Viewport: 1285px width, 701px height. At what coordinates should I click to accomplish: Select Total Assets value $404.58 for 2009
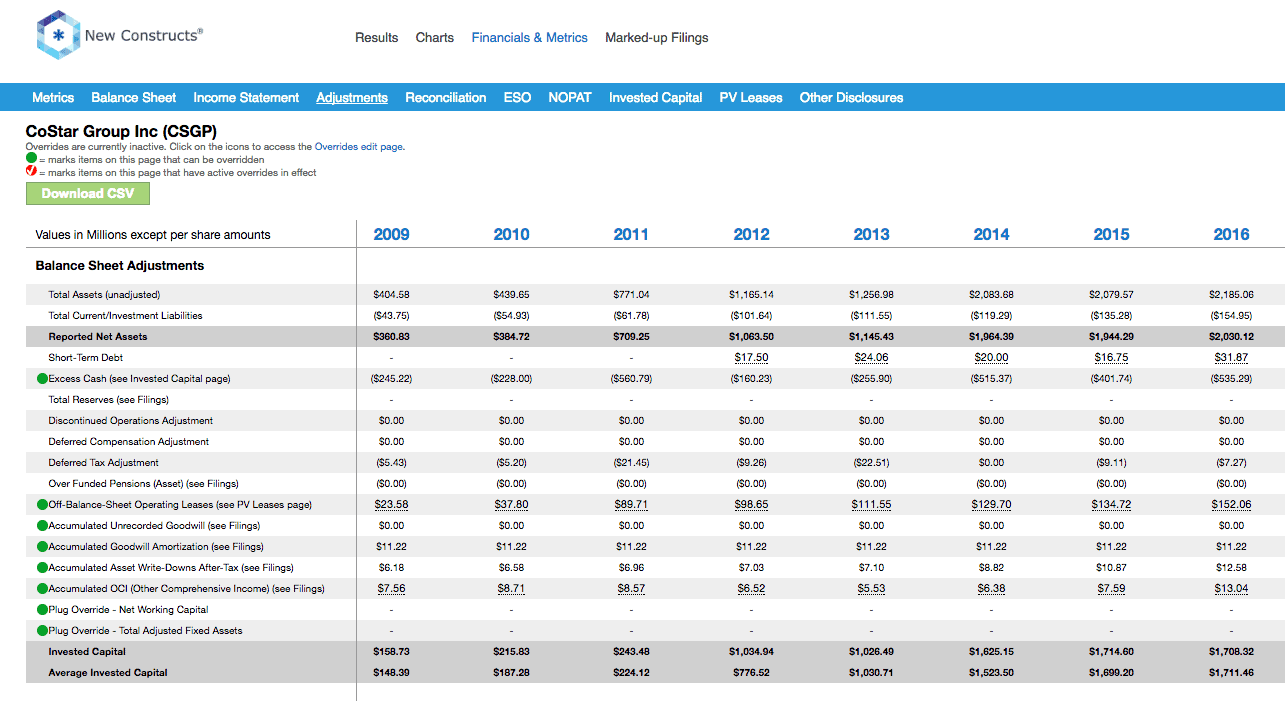coord(391,295)
